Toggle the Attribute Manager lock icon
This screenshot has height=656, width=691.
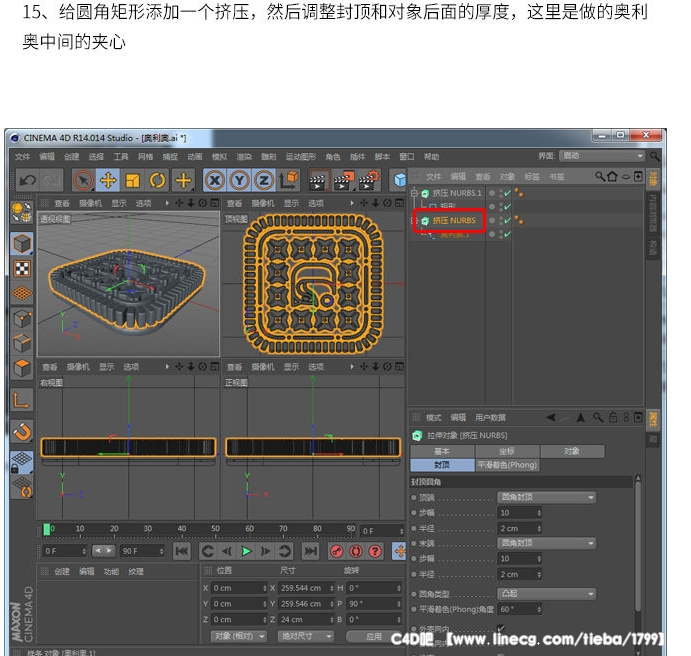pyautogui.click(x=613, y=417)
